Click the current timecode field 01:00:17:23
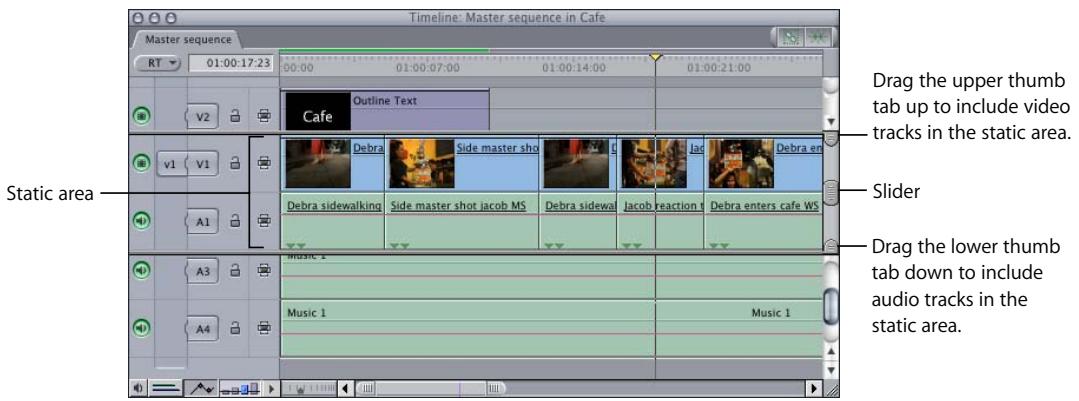 (231, 63)
